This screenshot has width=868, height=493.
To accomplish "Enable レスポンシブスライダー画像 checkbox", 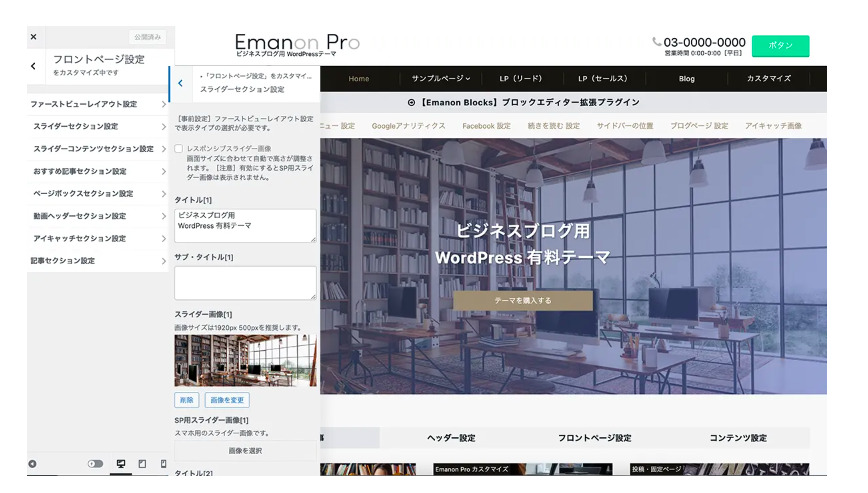I will [x=179, y=148].
